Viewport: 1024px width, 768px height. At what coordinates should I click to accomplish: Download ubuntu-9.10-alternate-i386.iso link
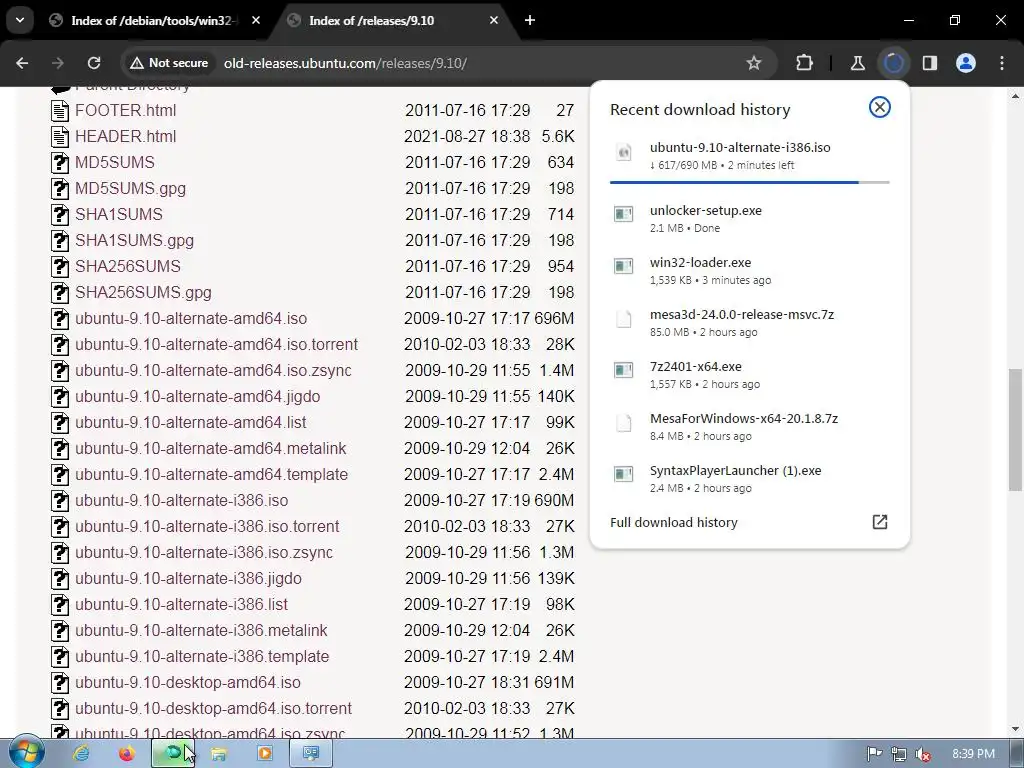[x=182, y=501]
